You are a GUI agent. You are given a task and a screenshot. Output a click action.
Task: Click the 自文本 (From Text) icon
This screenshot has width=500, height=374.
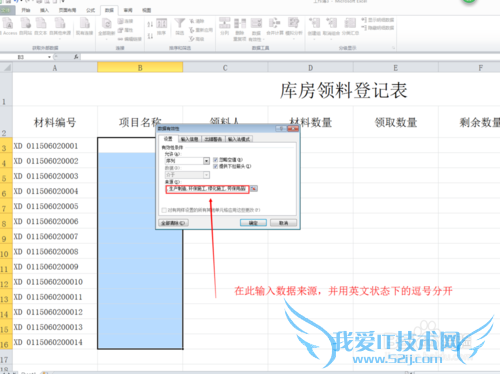pos(41,27)
